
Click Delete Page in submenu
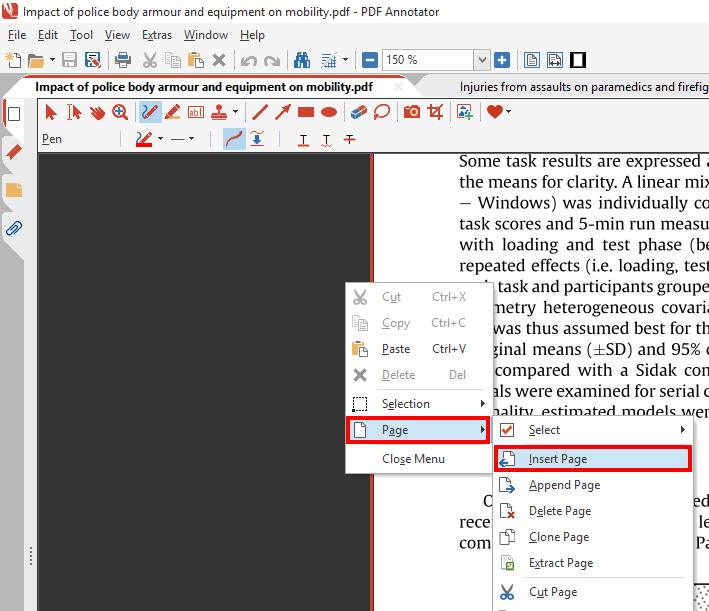pos(592,511)
